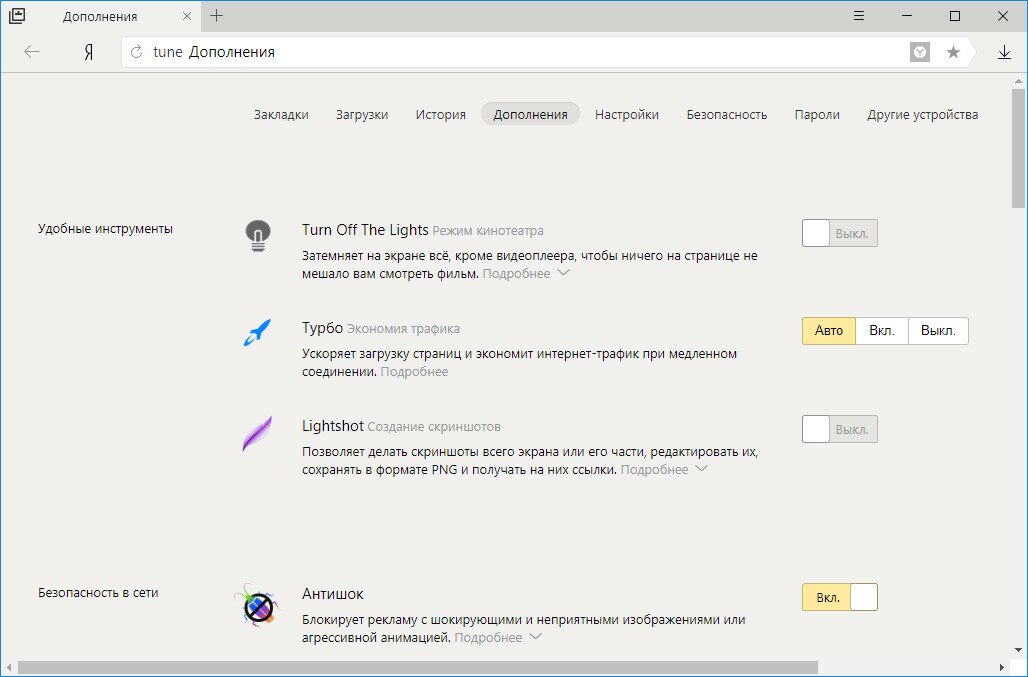Set Турбо mode to Выкл.
Screen dimensions: 1028x677
pyautogui.click(x=938, y=331)
